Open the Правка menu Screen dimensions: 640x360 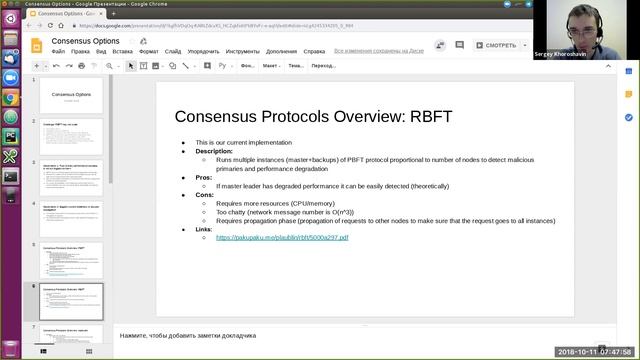click(80, 51)
